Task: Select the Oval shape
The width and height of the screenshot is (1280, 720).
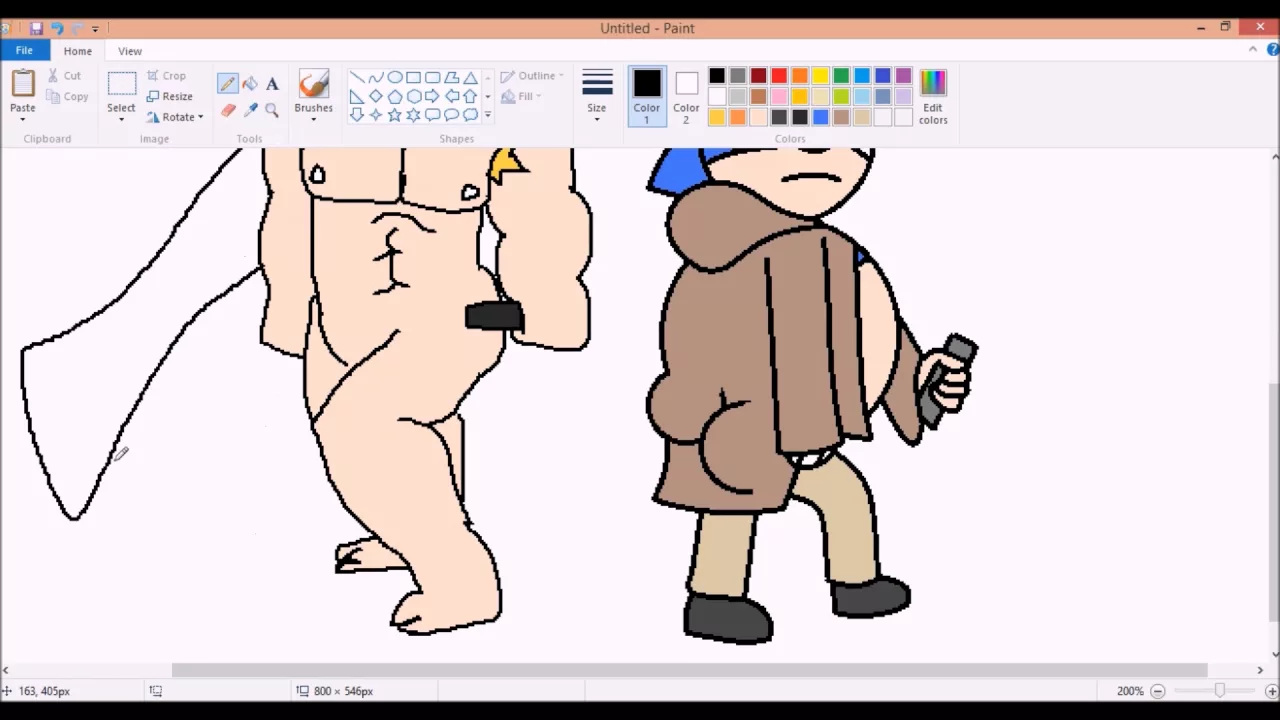Action: (394, 76)
